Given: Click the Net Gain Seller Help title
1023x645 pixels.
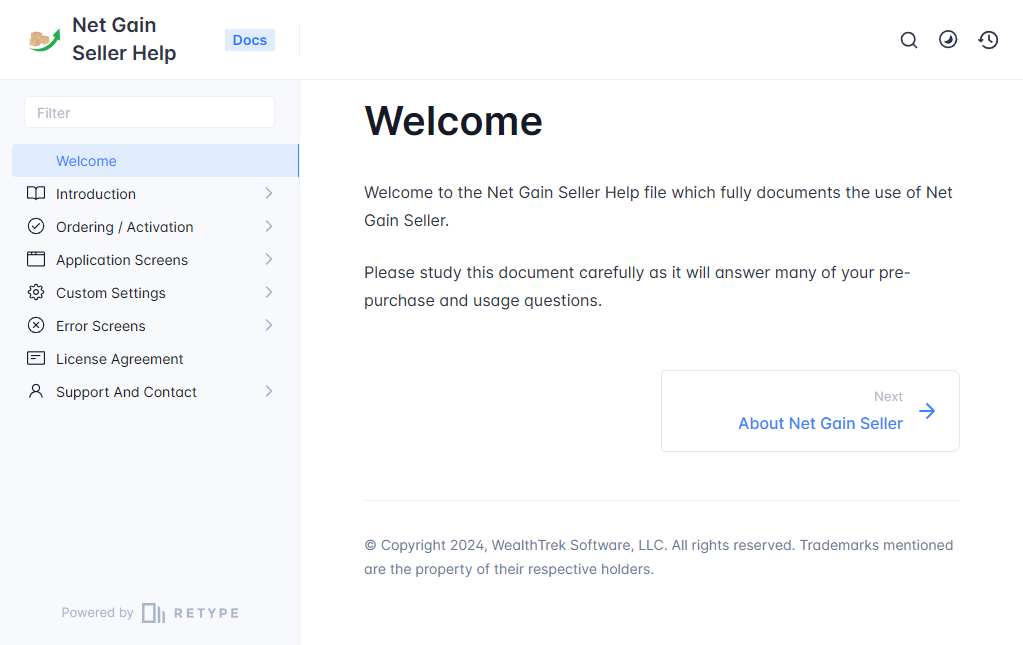Looking at the screenshot, I should coord(124,39).
